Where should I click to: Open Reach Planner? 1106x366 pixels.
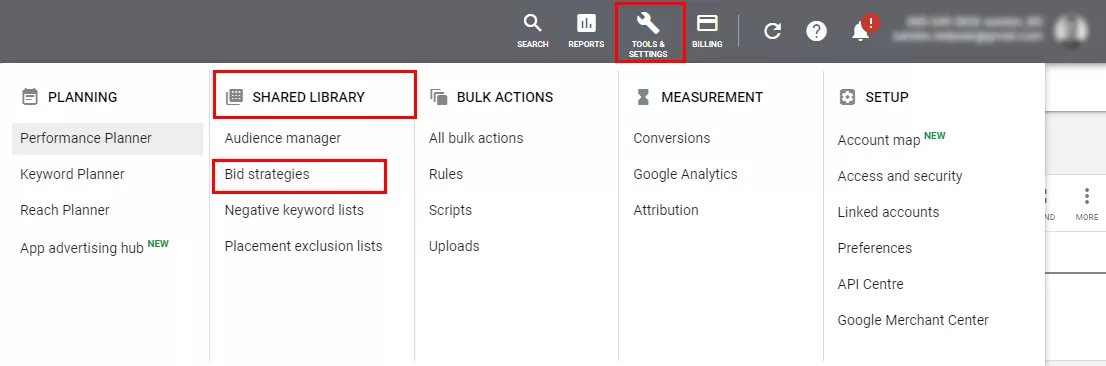pos(65,210)
